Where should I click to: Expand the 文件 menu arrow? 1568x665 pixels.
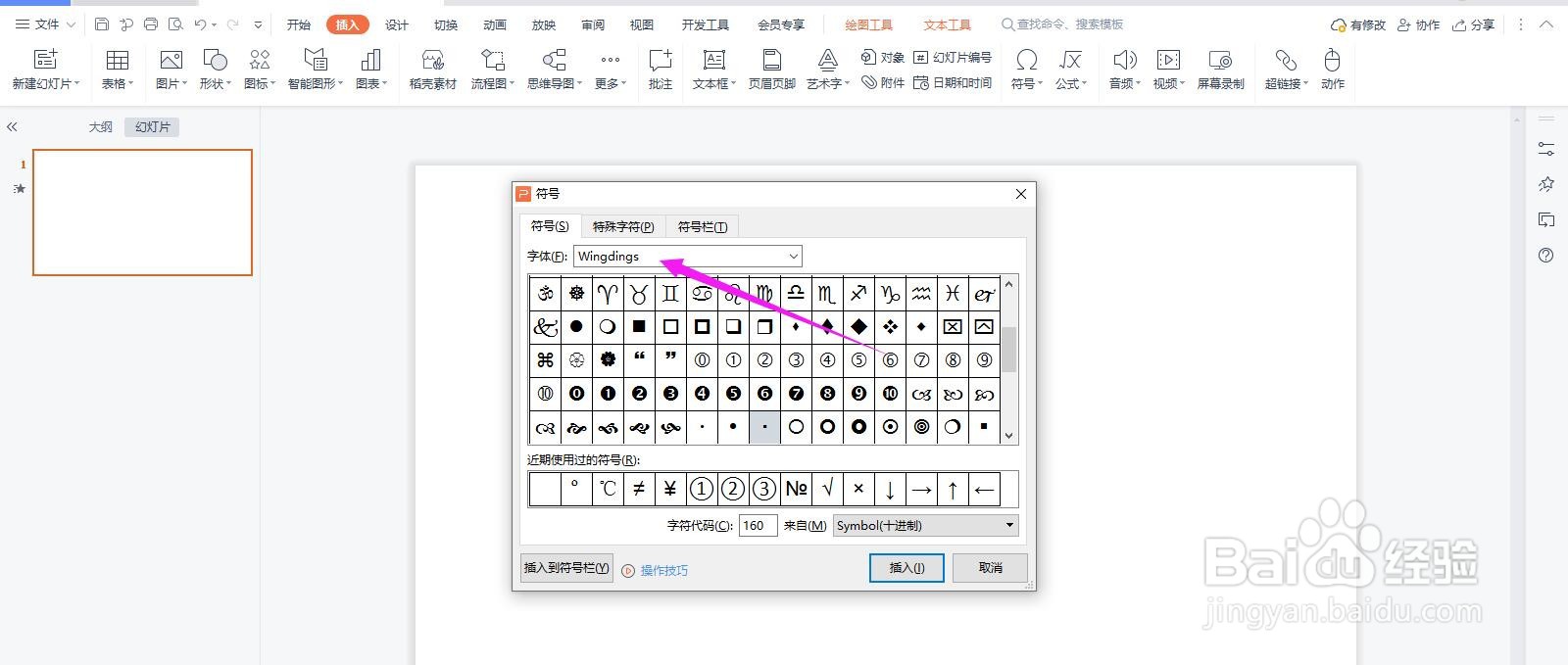[x=71, y=24]
